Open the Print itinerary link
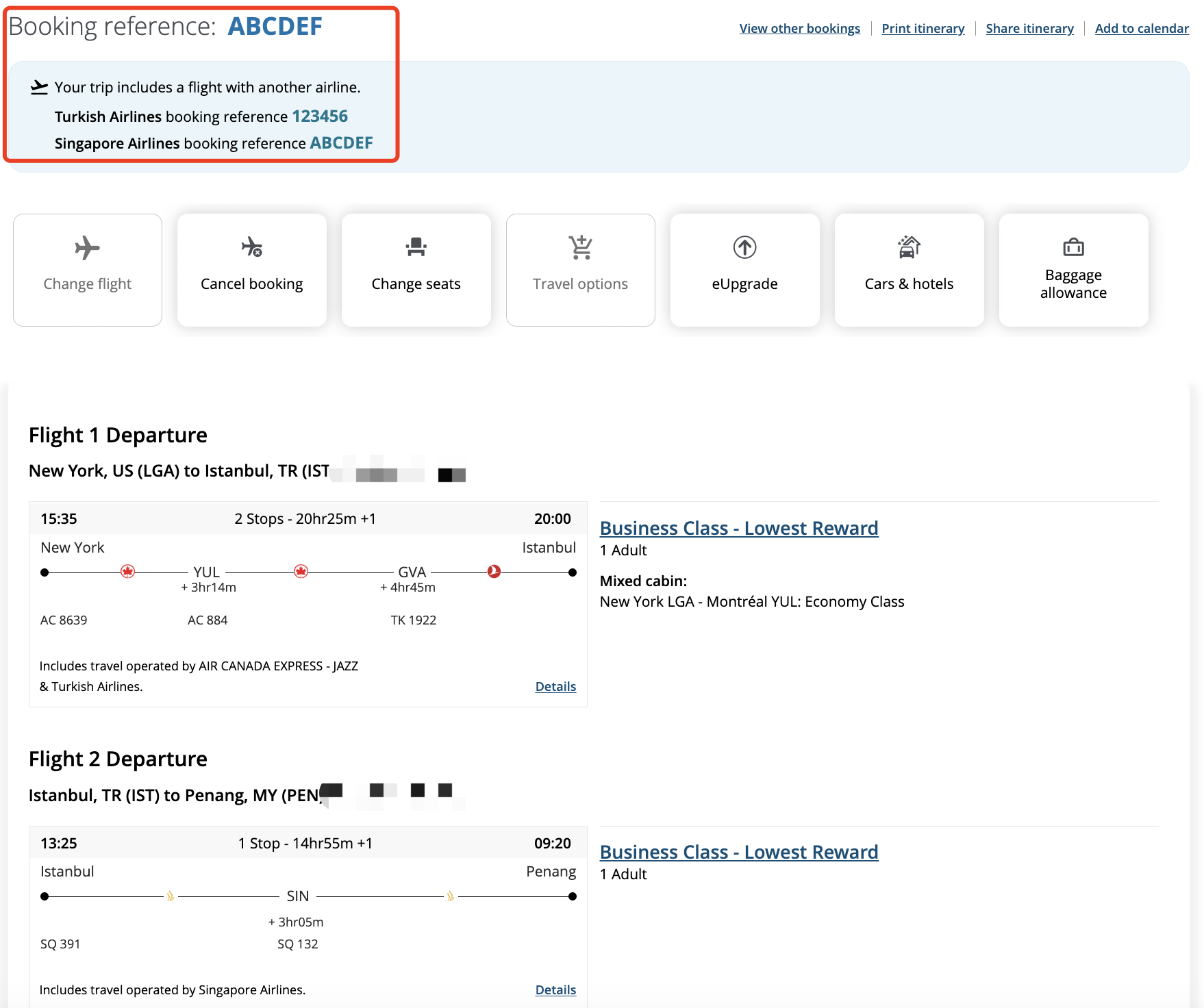Viewport: 1204px width, 1008px height. click(x=923, y=28)
